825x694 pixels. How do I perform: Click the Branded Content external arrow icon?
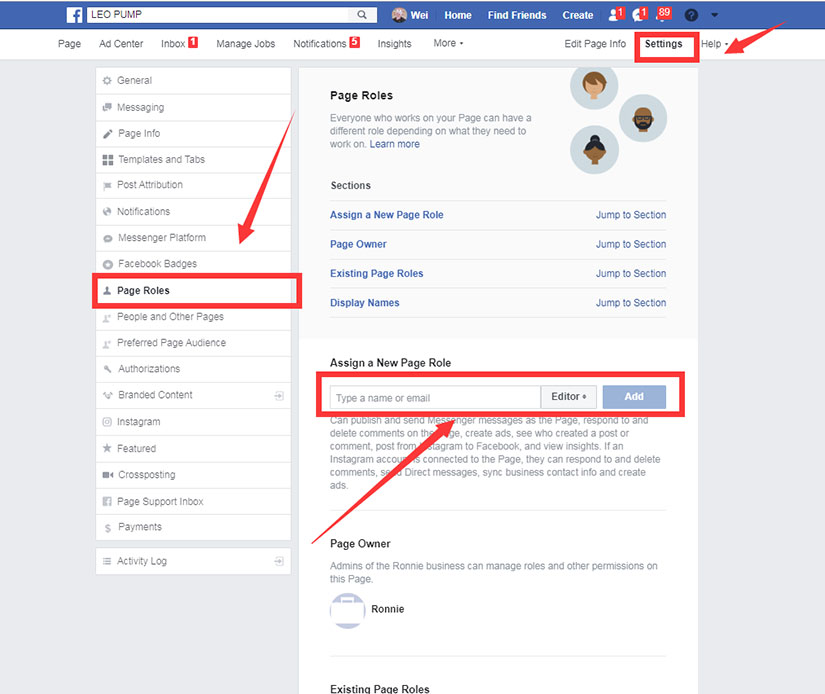pos(279,396)
